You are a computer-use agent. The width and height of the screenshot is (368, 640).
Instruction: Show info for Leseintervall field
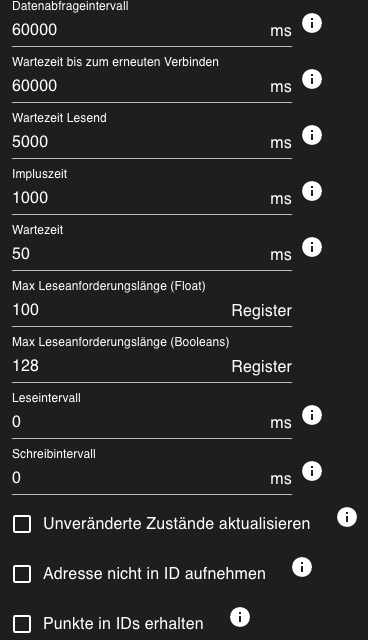pos(312,415)
